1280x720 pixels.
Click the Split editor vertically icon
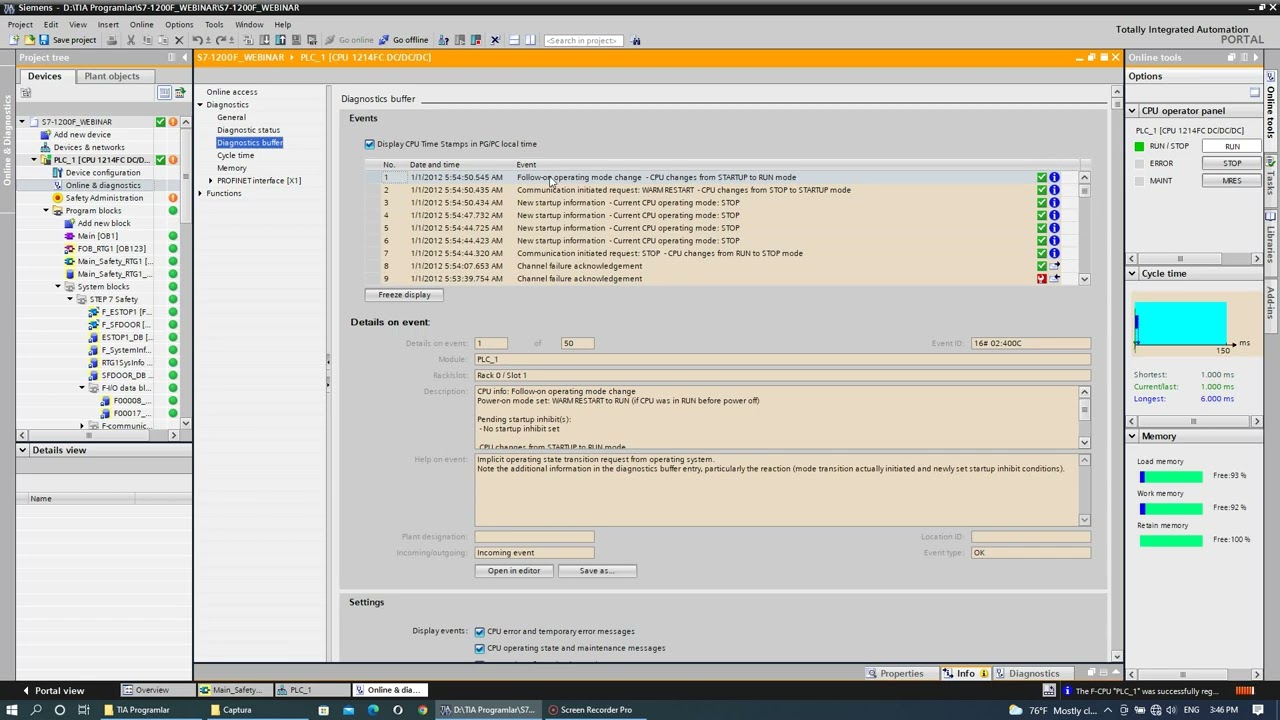point(530,40)
